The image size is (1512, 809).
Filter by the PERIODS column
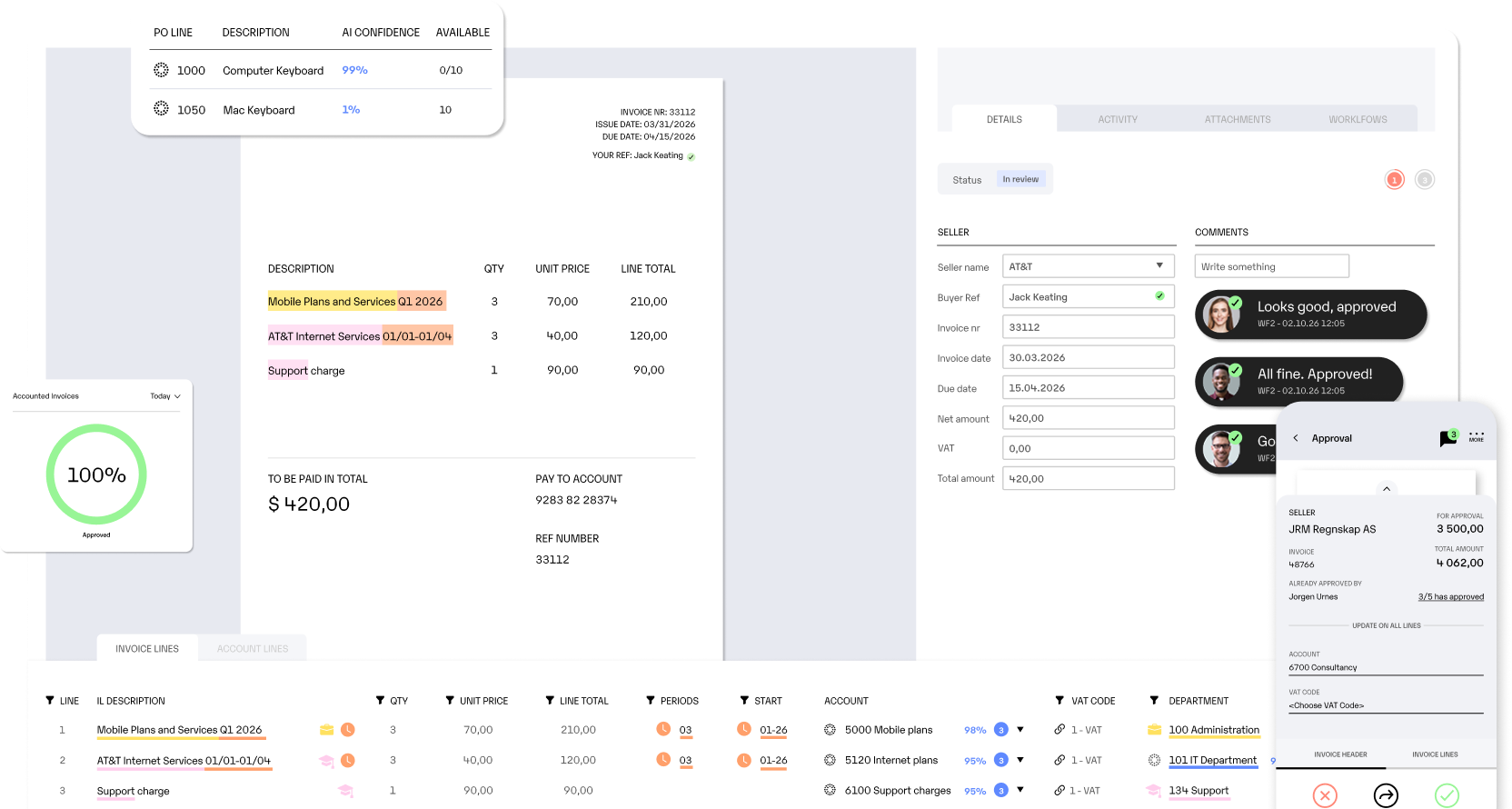click(x=651, y=701)
